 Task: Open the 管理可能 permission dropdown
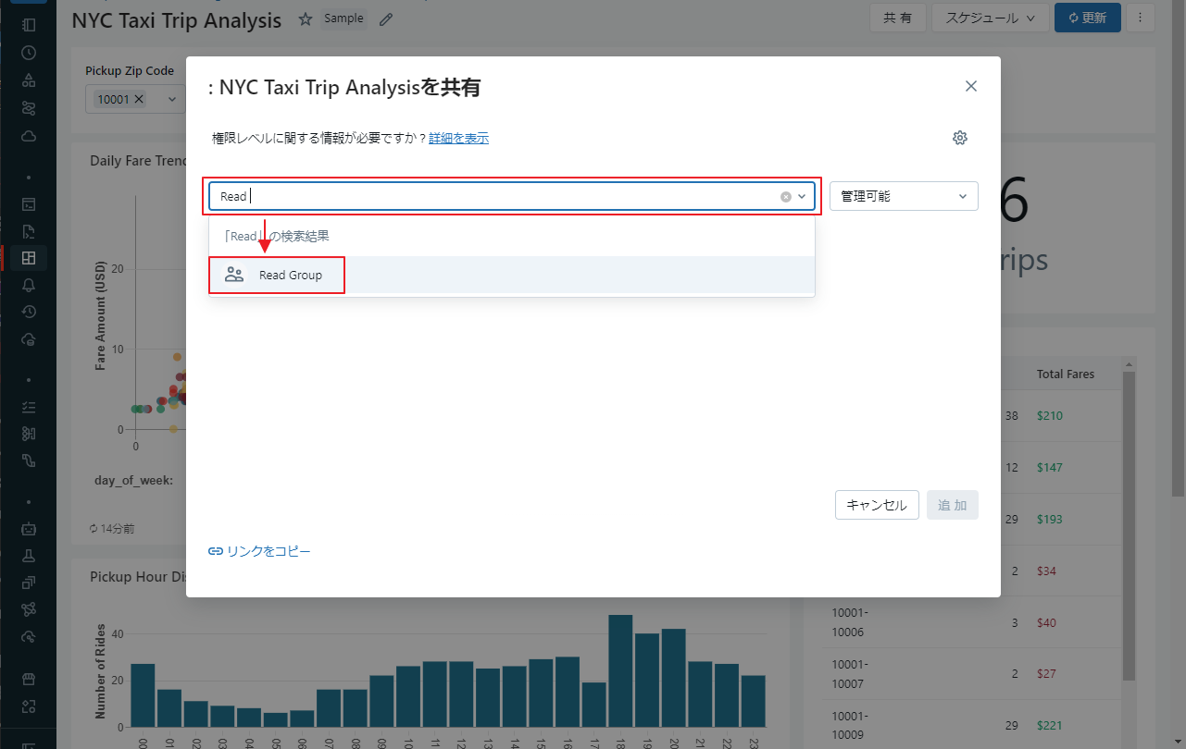click(x=903, y=197)
